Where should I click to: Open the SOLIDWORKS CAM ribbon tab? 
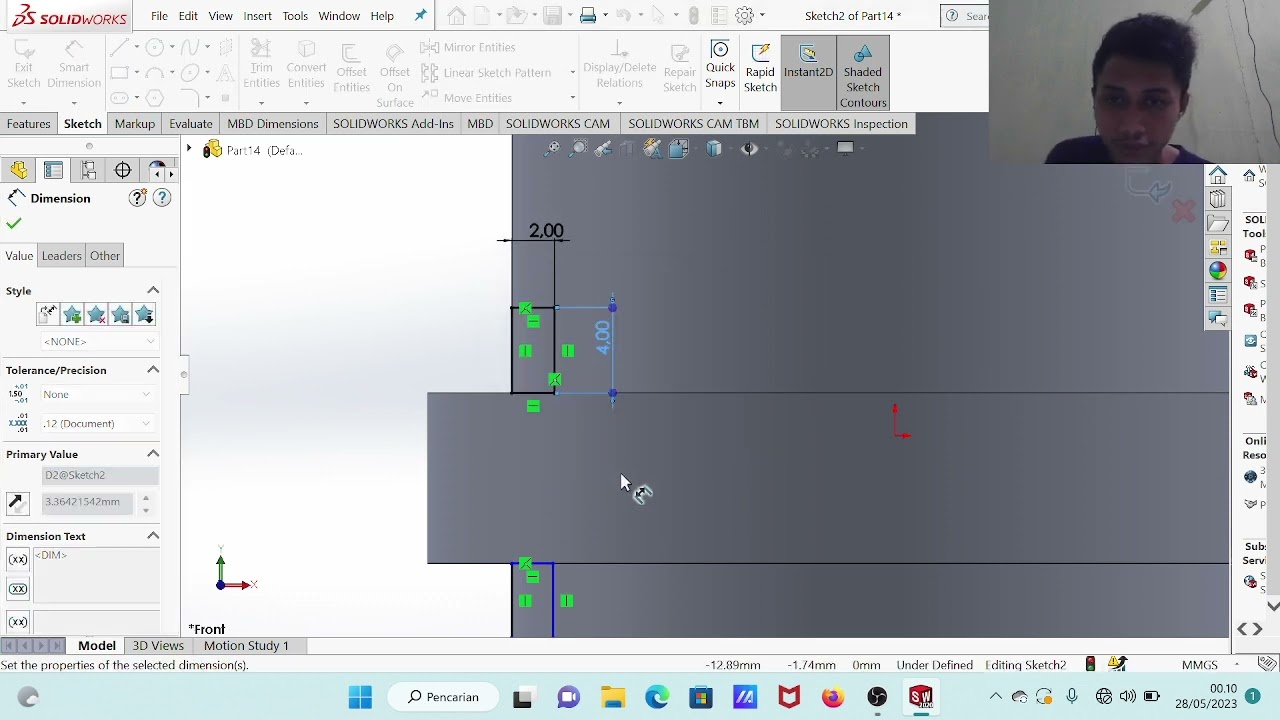(x=557, y=124)
